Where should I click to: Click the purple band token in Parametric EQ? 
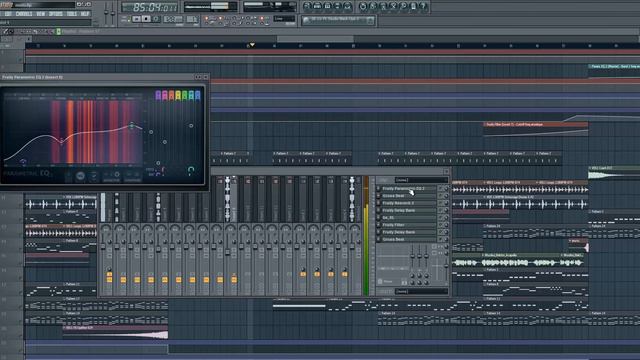pyautogui.click(x=158, y=96)
